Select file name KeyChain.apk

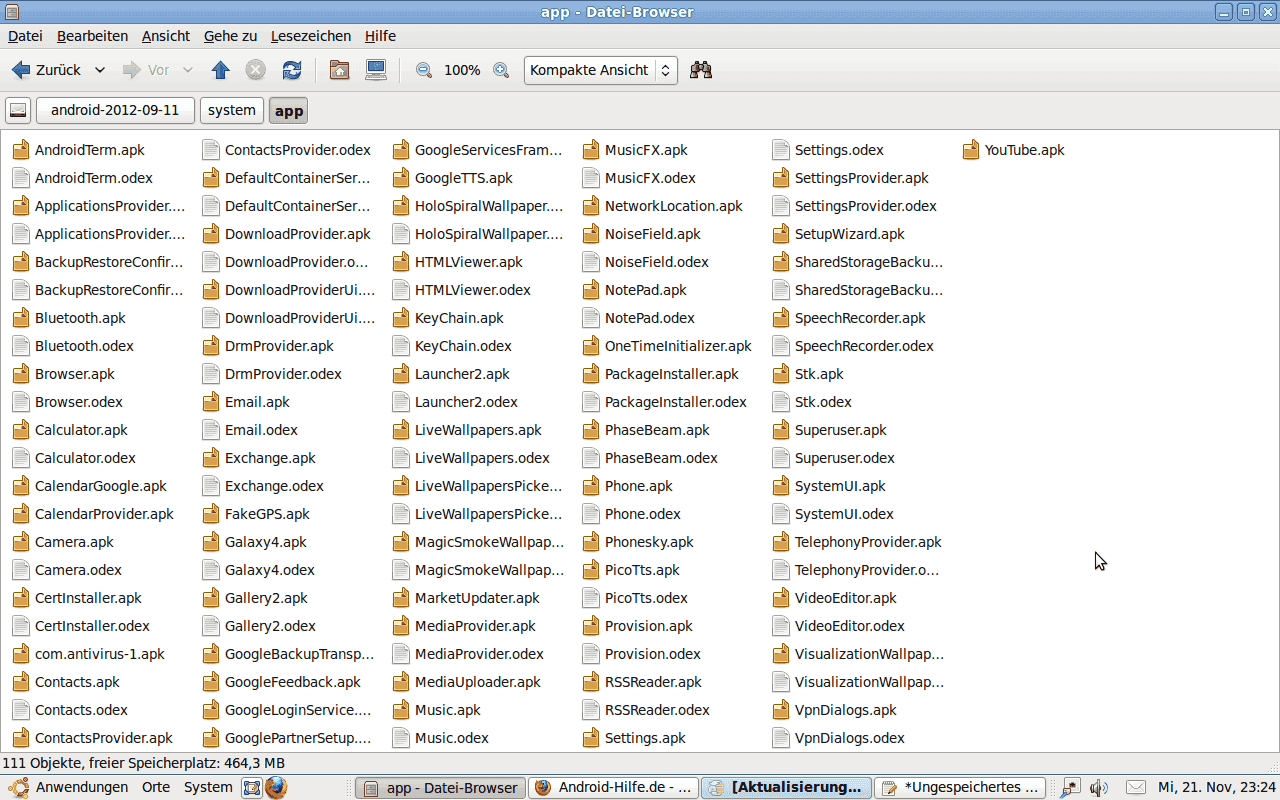459,318
